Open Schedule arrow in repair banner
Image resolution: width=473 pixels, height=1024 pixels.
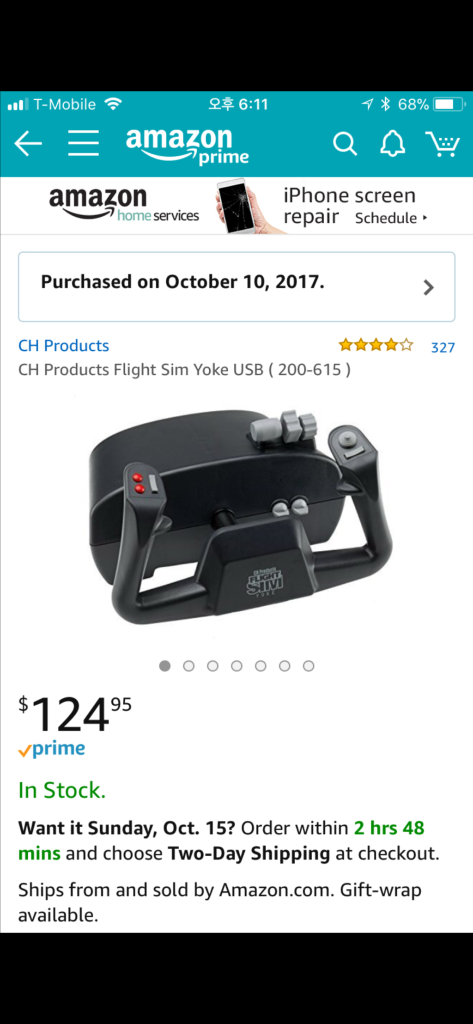[391, 218]
